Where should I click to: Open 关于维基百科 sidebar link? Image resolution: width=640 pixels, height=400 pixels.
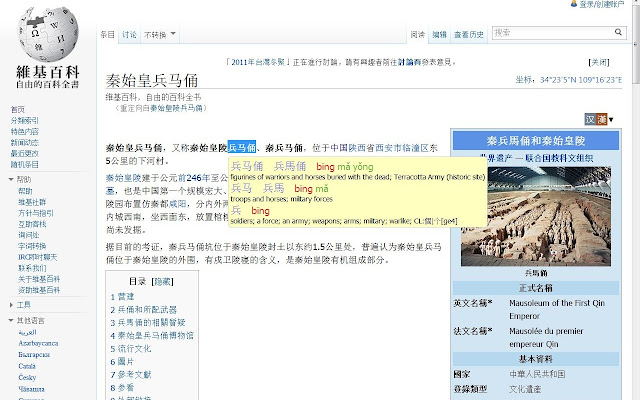[x=39, y=279]
